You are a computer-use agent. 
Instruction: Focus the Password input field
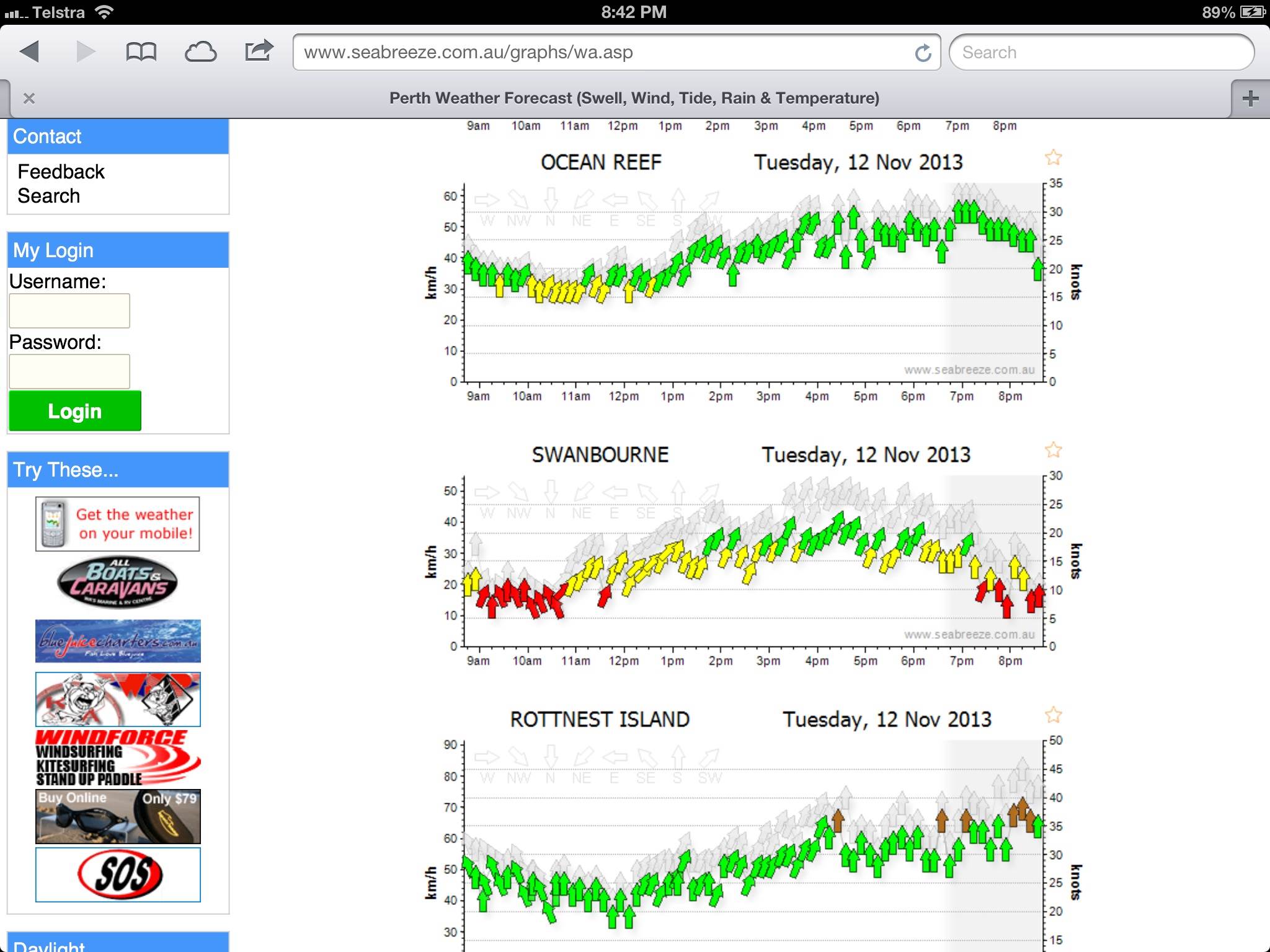(69, 372)
